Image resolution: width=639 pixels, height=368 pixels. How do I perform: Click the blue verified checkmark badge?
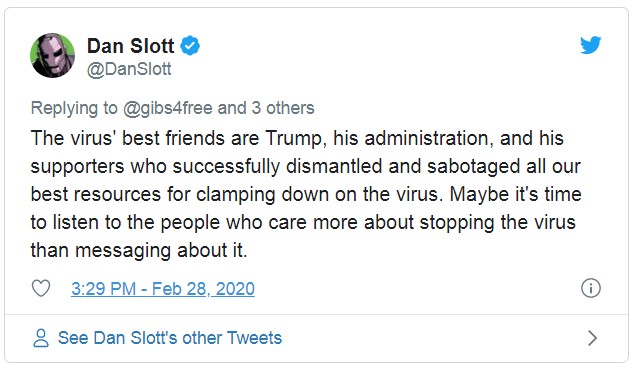(x=190, y=45)
